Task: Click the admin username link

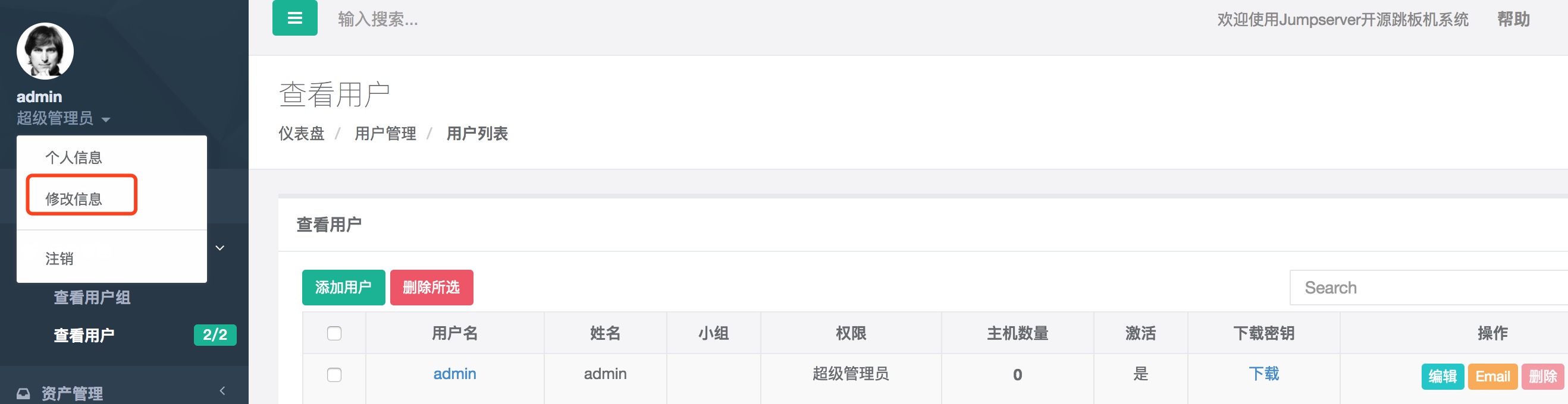Action: pos(454,374)
